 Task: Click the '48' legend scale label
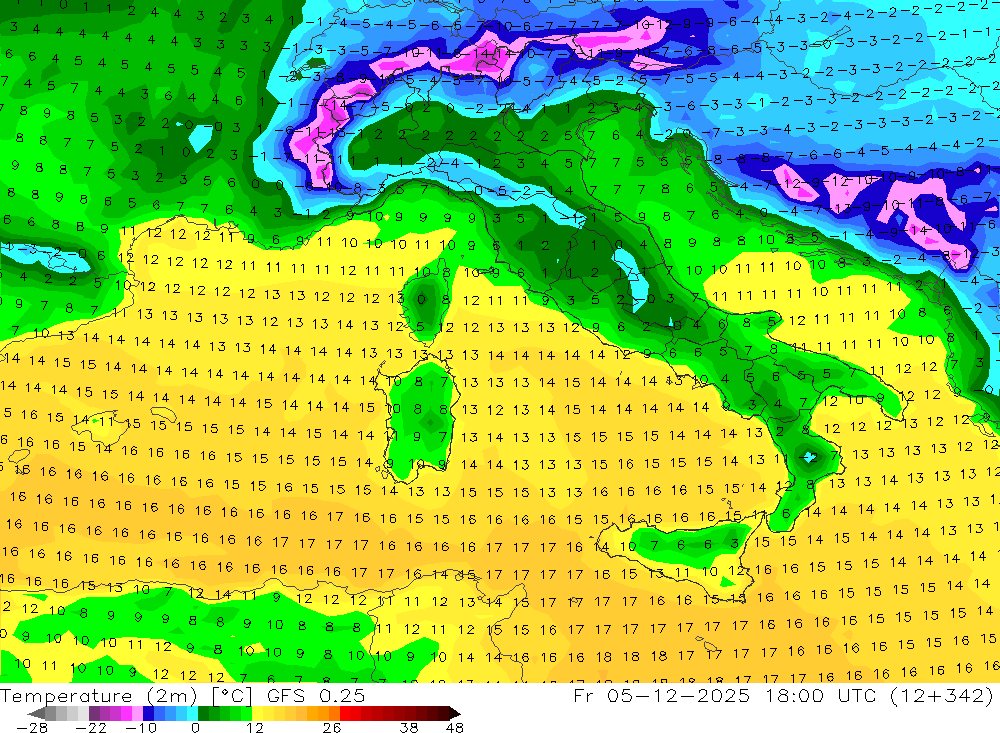[454, 727]
